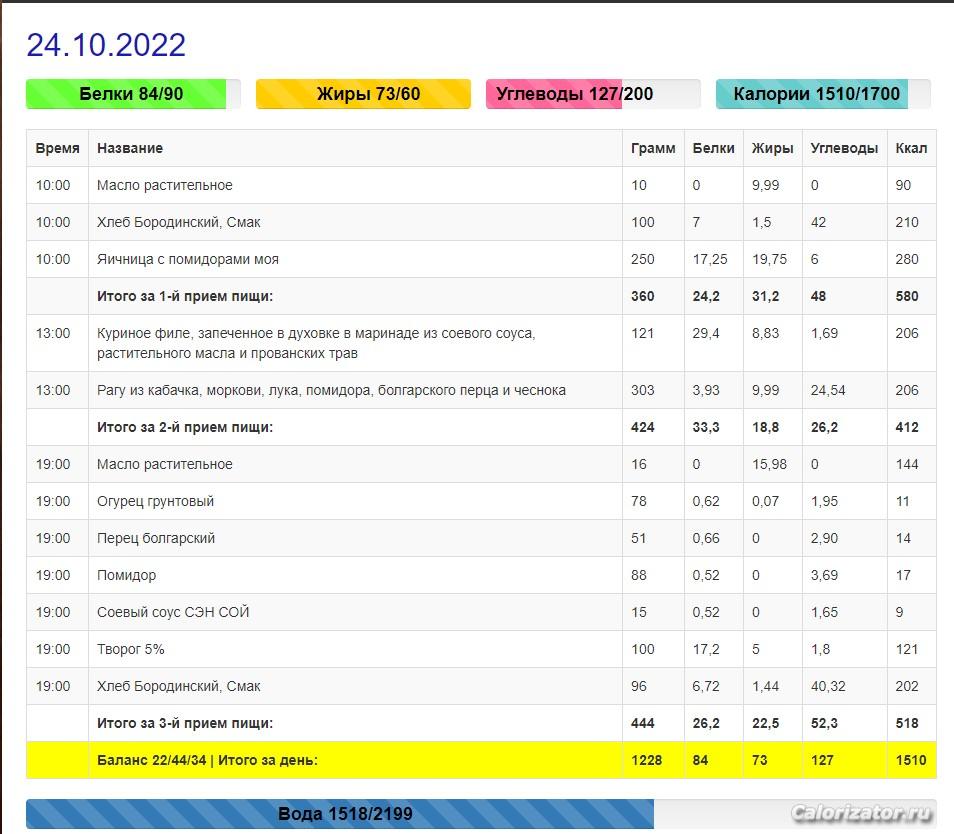This screenshot has width=954, height=834.
Task: Open the Яичница с помидорами моя entry
Action: click(x=188, y=259)
